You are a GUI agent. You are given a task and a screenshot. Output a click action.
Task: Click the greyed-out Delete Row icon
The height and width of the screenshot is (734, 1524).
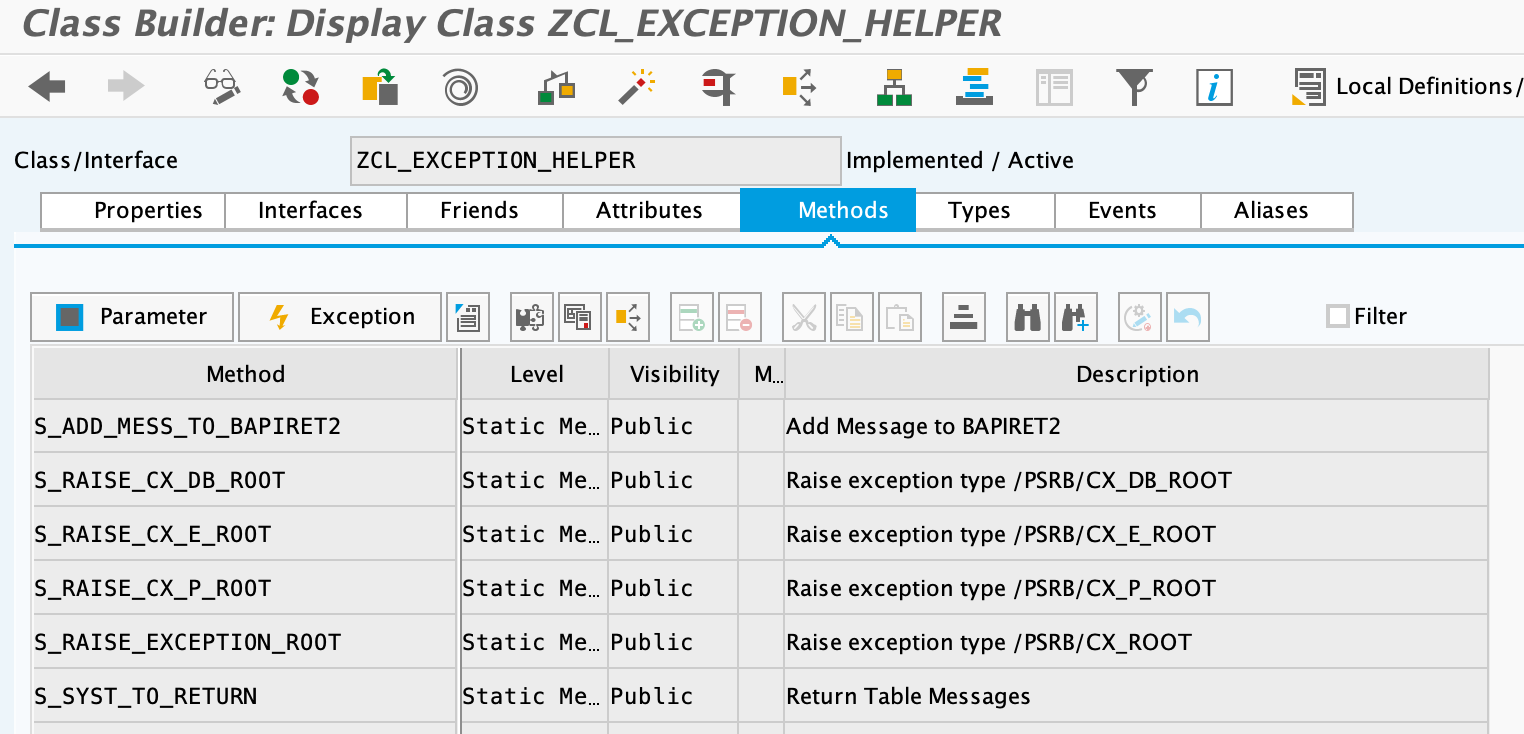[x=740, y=317]
